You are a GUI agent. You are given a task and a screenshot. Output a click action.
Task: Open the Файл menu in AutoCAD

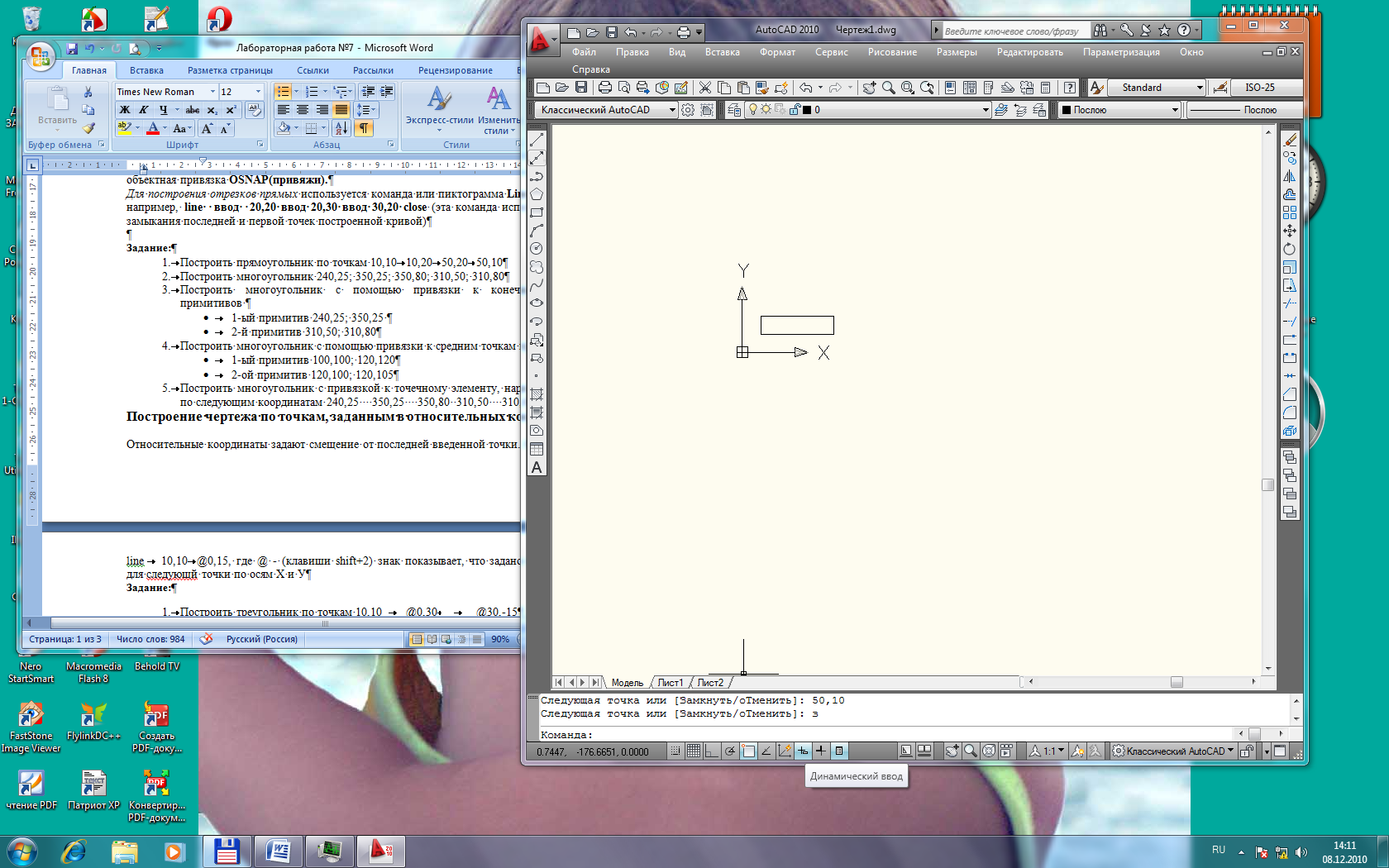pos(584,52)
